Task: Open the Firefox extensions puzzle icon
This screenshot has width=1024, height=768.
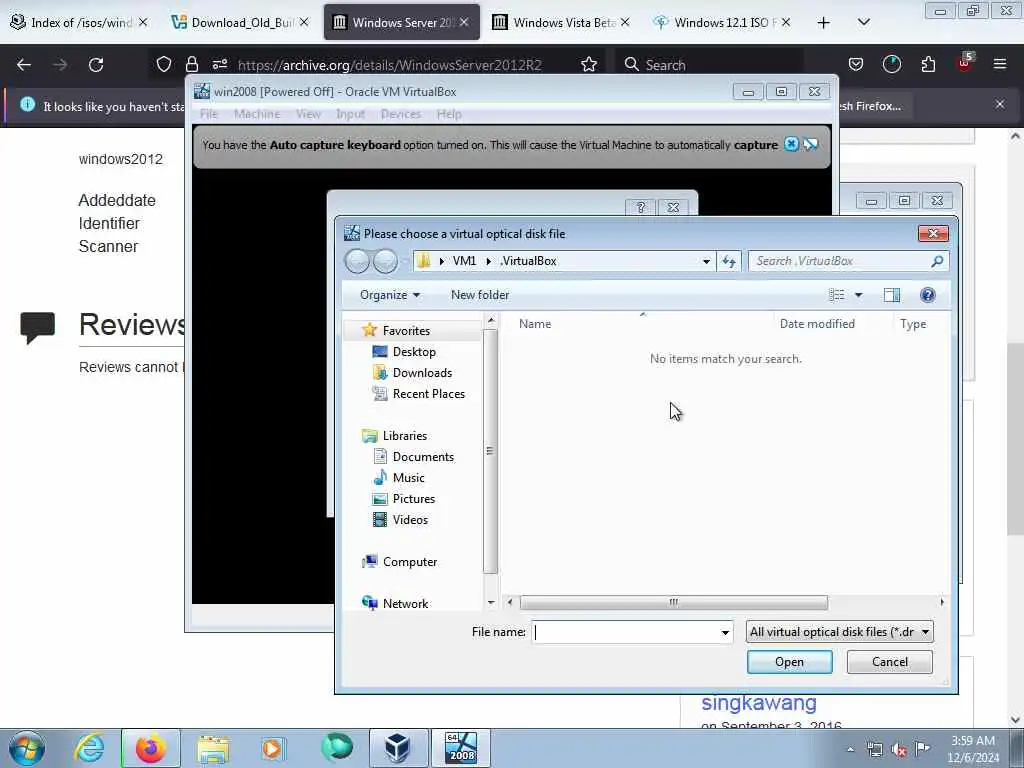Action: tap(928, 64)
